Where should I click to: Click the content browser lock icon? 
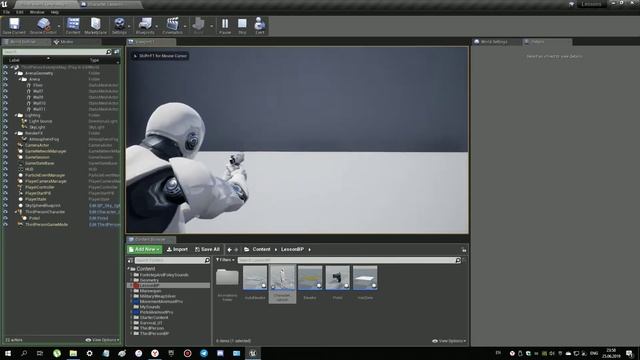point(464,249)
